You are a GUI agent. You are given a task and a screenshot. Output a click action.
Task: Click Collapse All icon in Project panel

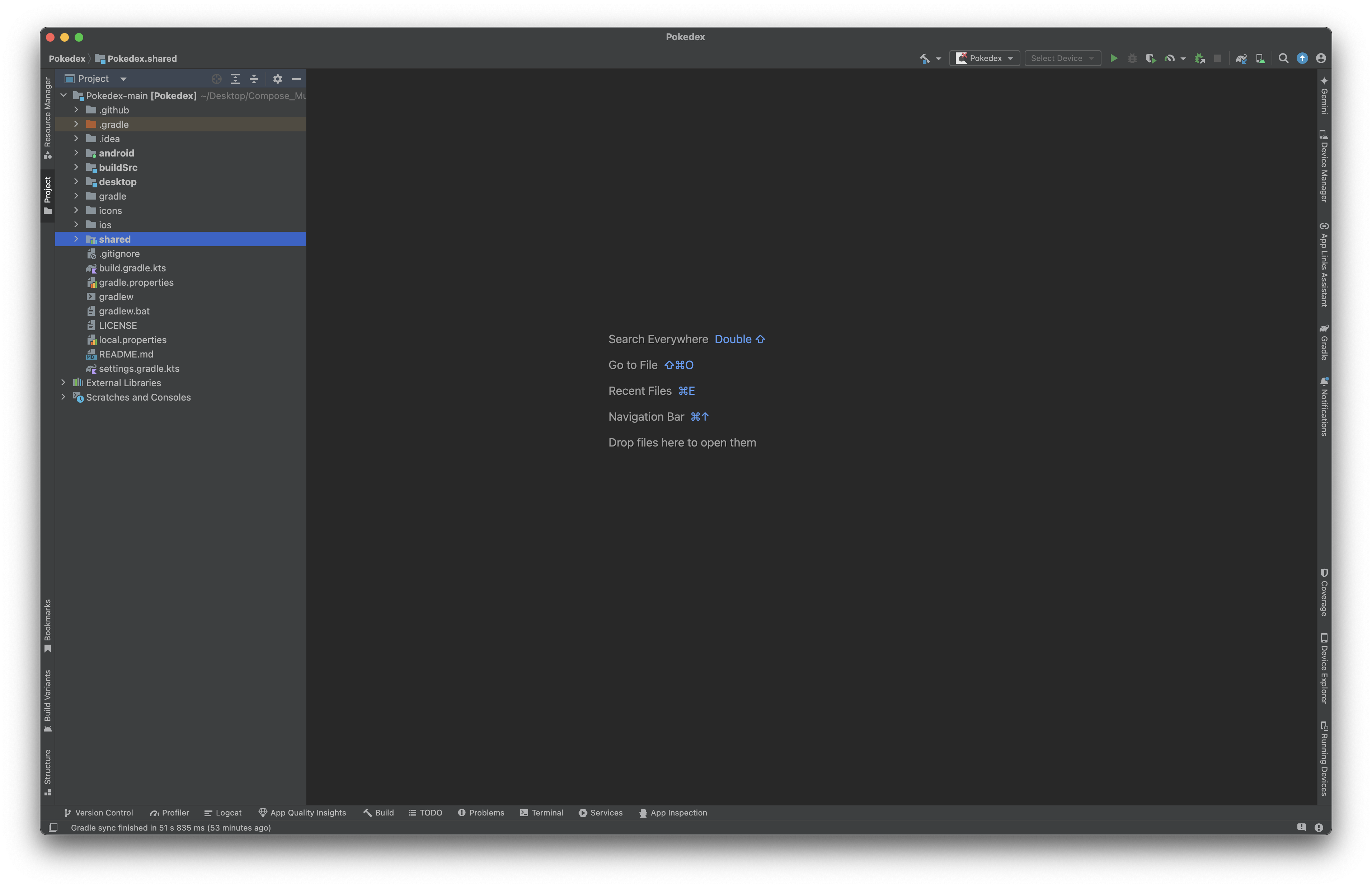pos(254,79)
